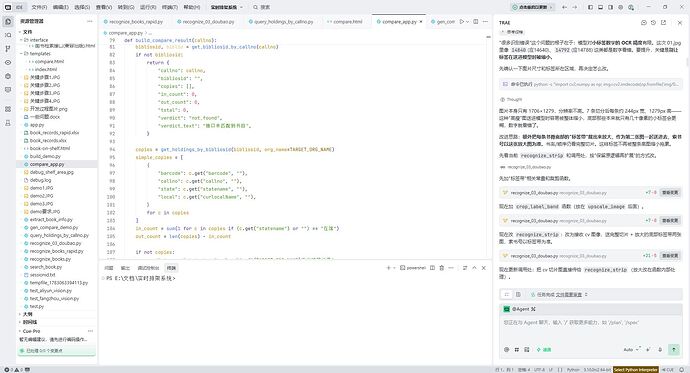Maximize the terminal panel with up chevron
This screenshot has height=373, width=690.
click(474, 268)
